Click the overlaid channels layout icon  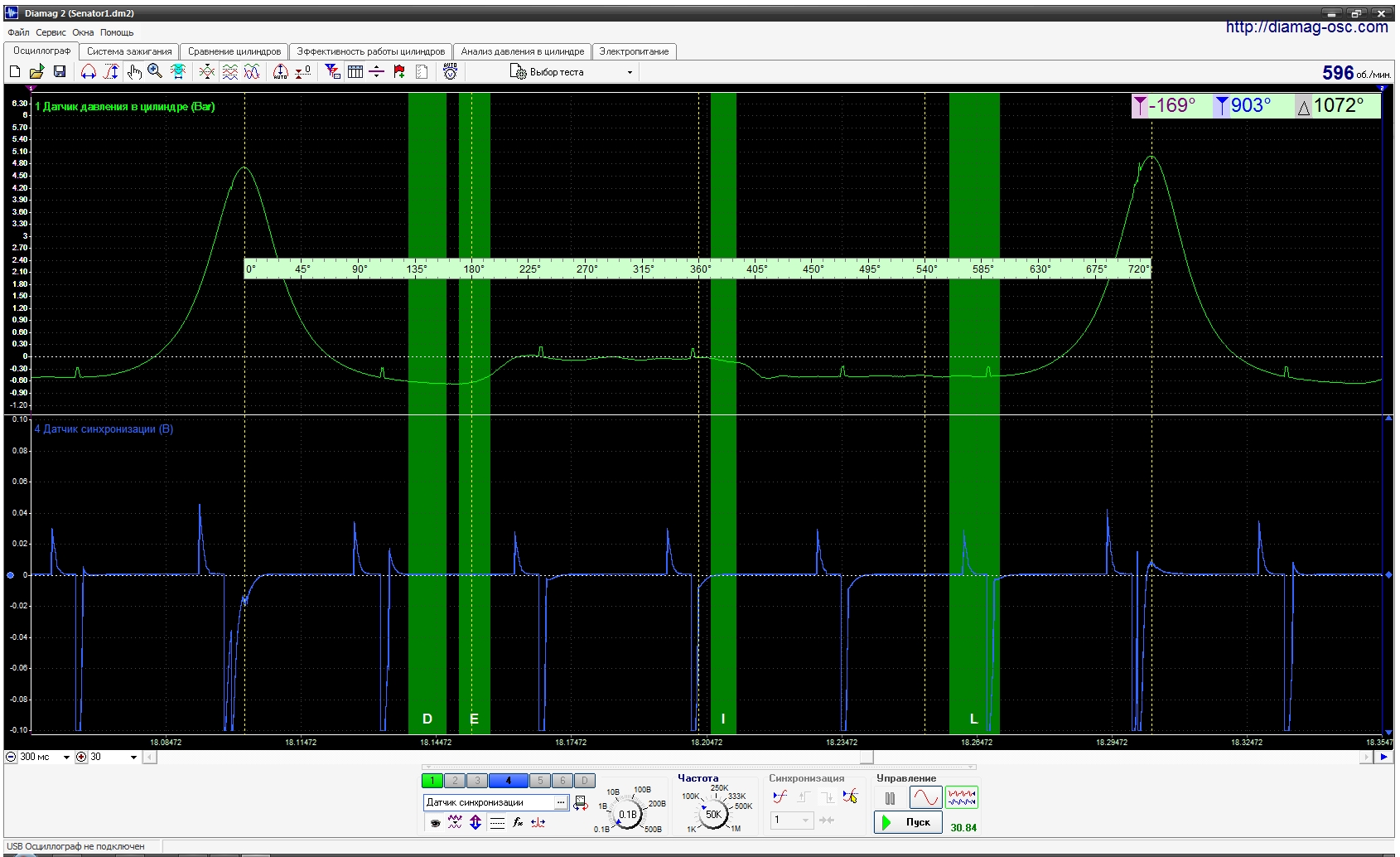(252, 72)
